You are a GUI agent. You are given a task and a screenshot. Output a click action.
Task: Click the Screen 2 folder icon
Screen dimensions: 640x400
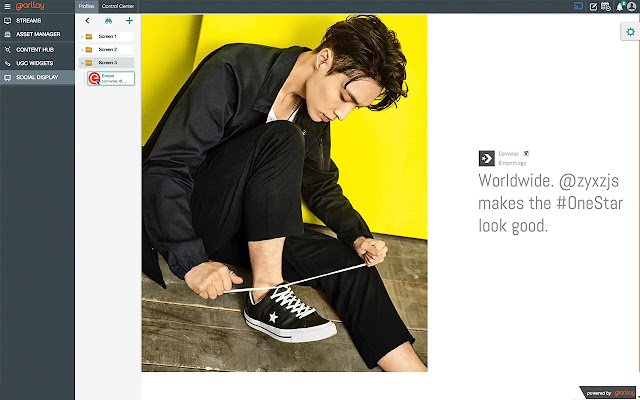click(x=89, y=50)
